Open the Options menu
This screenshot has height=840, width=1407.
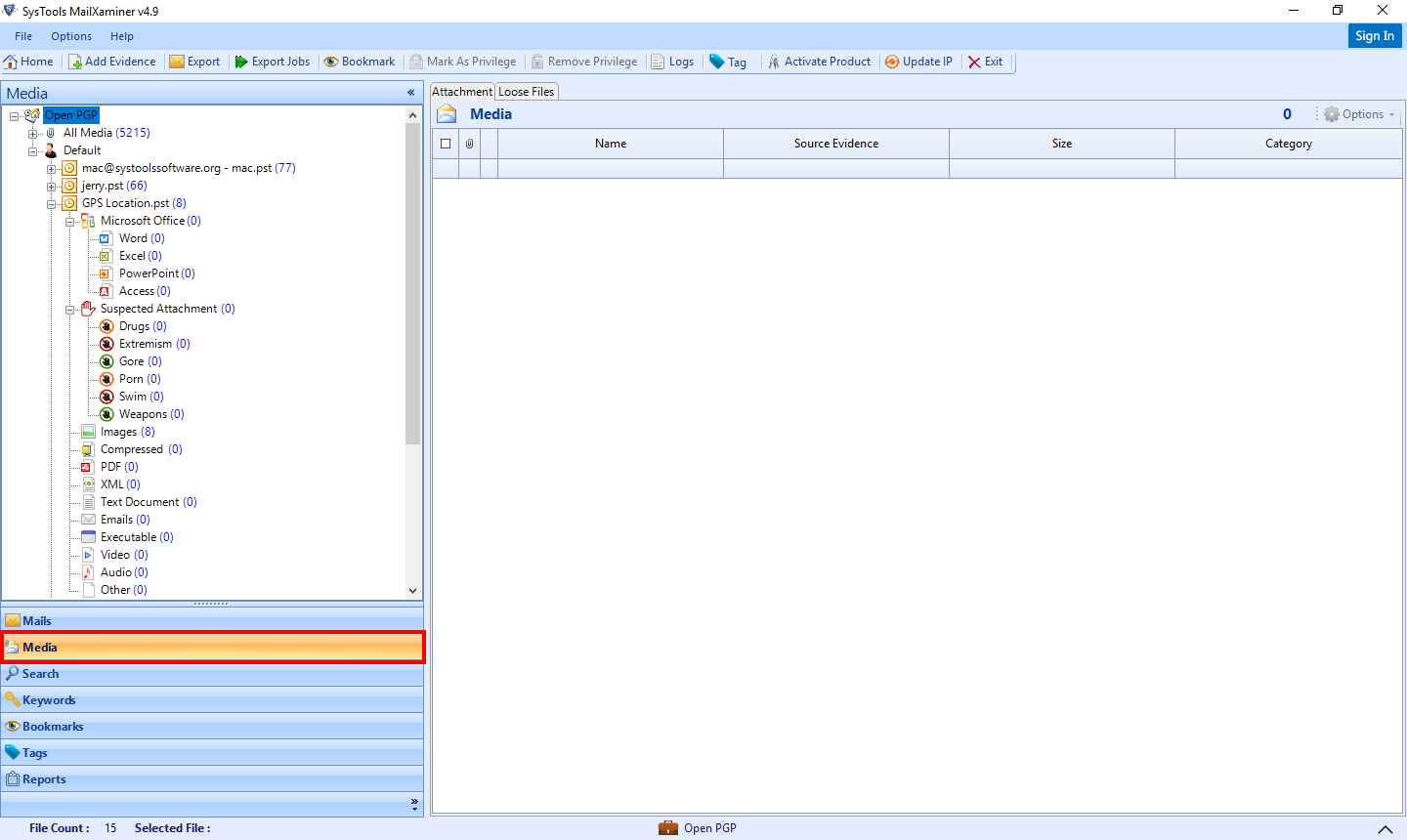tap(71, 36)
